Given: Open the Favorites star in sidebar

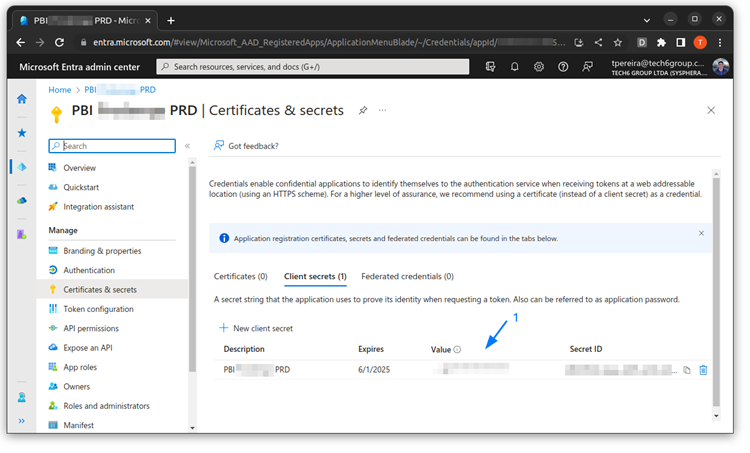Looking at the screenshot, I should point(22,133).
